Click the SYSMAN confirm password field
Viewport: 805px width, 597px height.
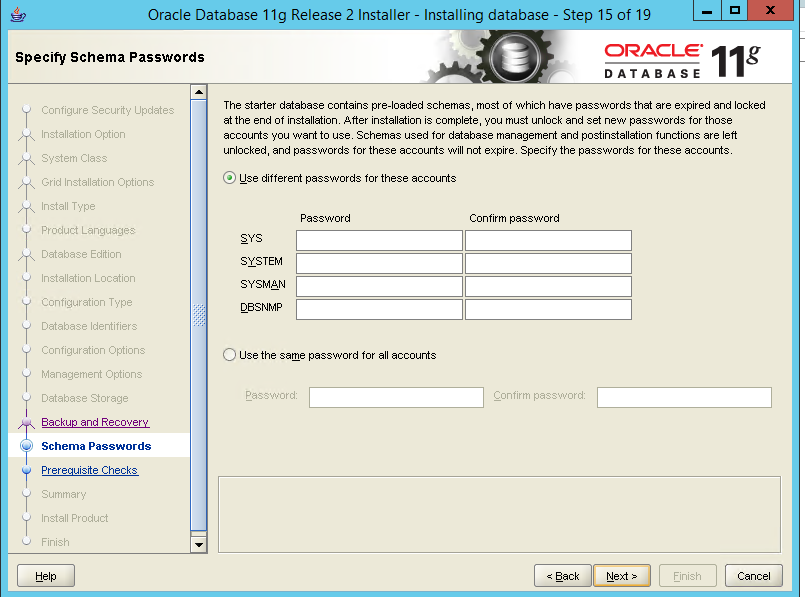548,286
